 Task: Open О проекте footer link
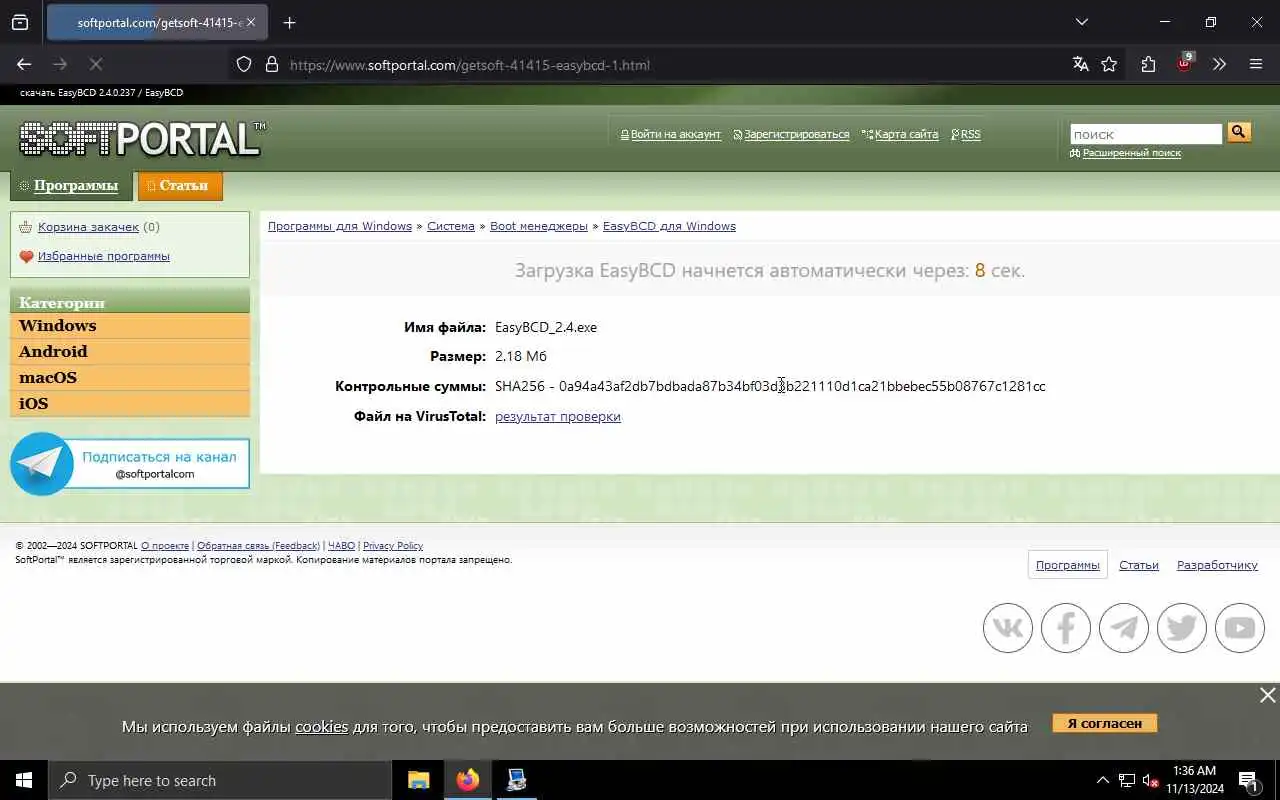165,546
